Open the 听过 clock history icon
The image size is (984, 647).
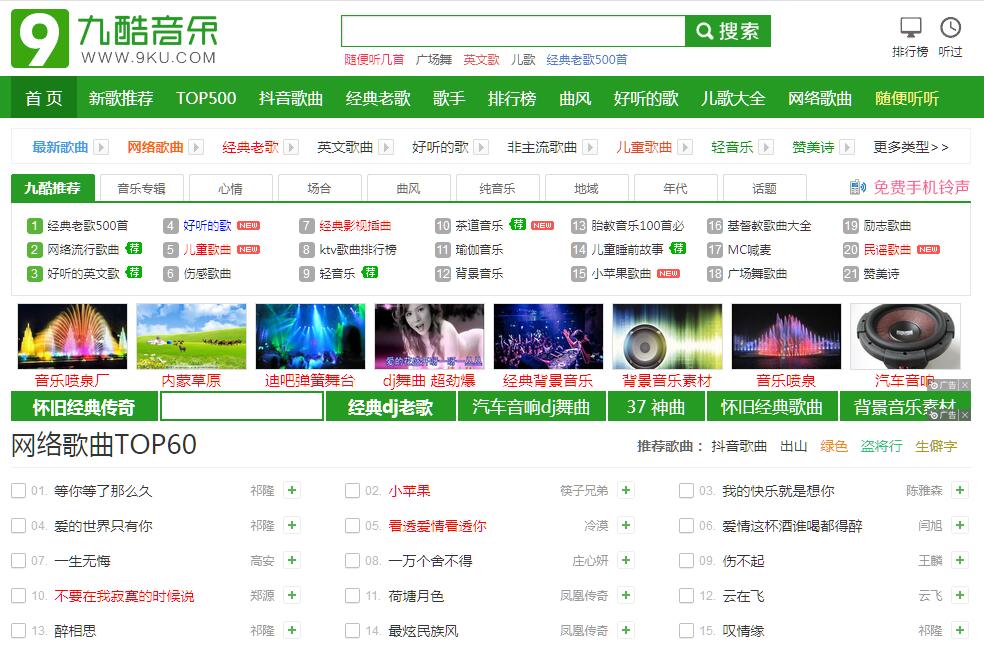pos(950,28)
